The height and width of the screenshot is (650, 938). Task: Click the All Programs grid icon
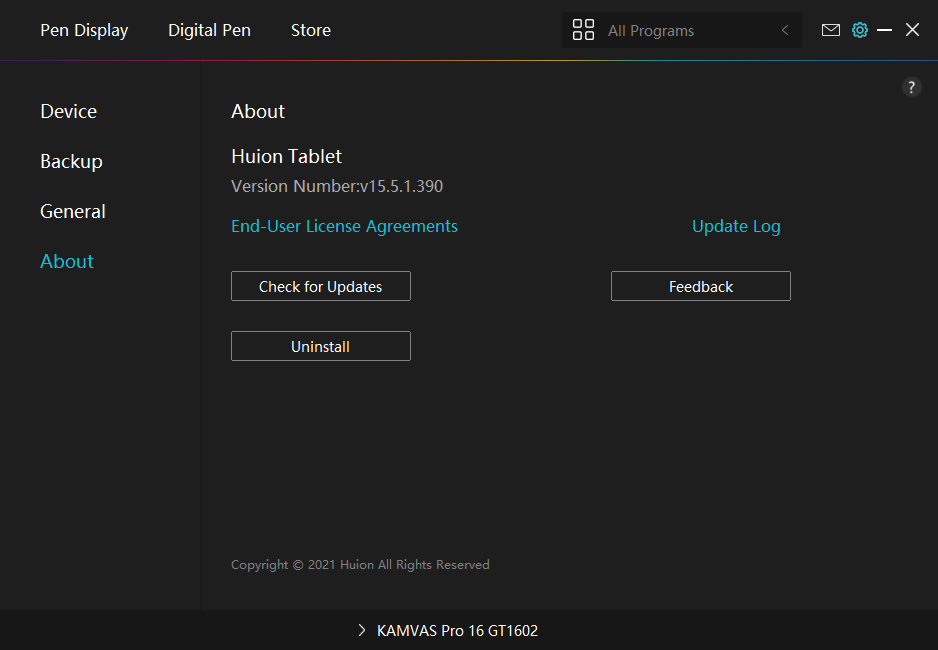pyautogui.click(x=583, y=30)
